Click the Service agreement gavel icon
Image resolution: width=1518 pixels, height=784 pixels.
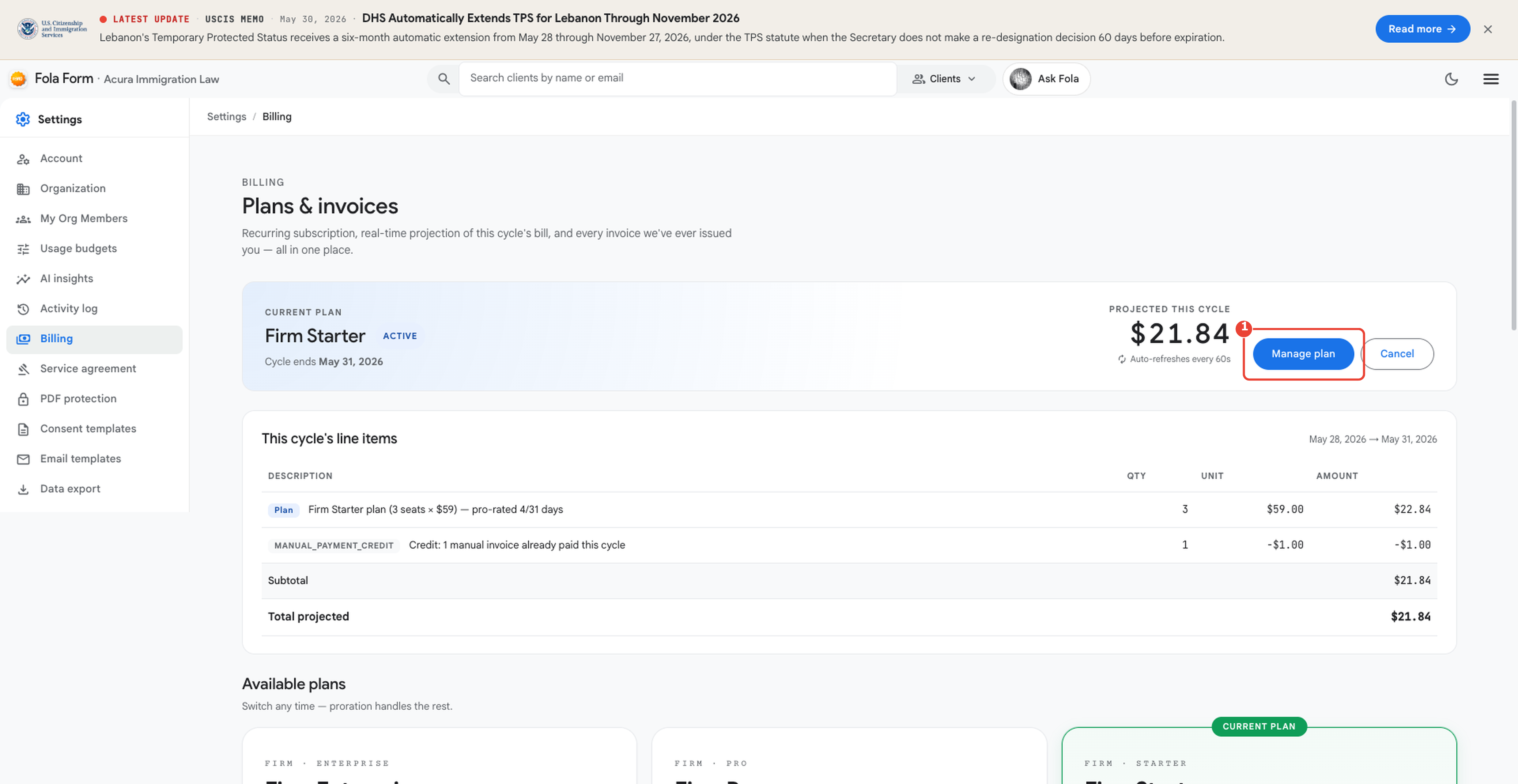coord(23,369)
